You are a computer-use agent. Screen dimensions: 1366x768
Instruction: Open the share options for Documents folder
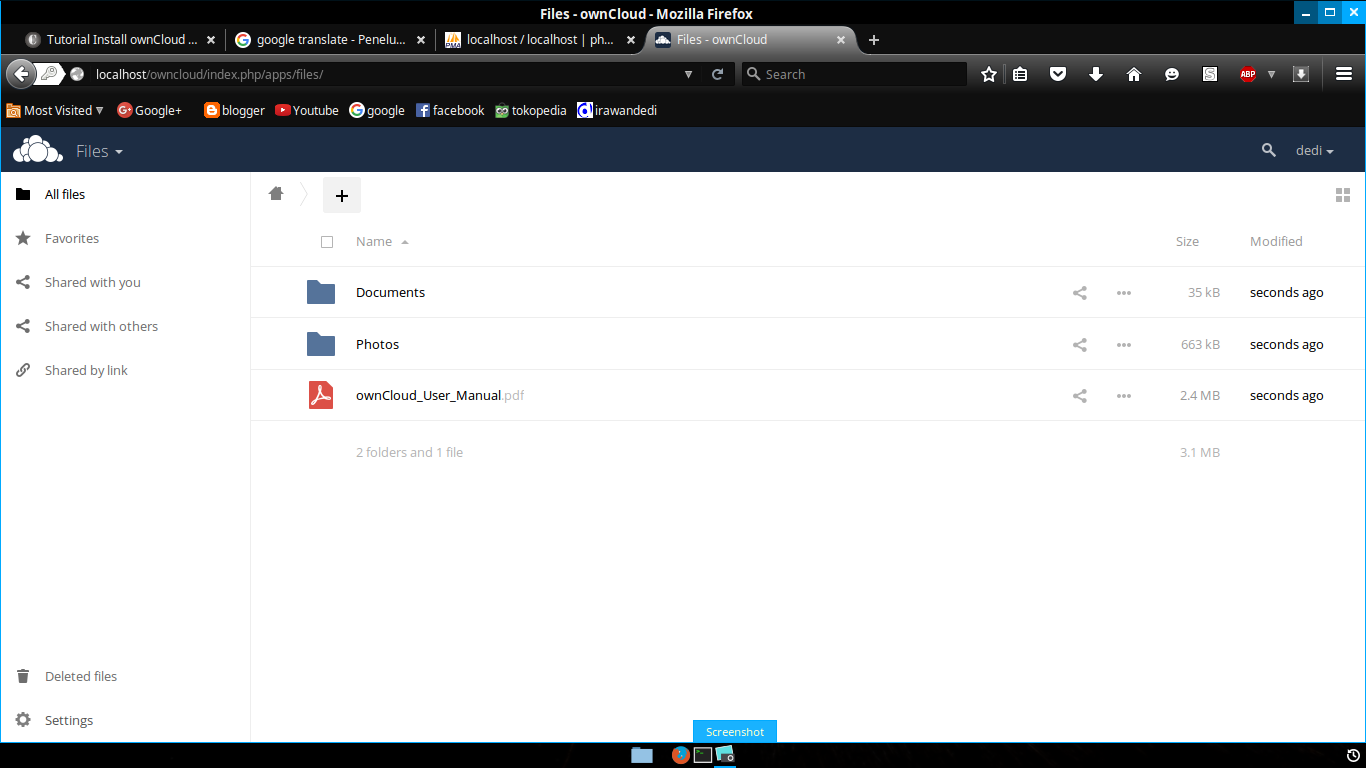point(1079,292)
